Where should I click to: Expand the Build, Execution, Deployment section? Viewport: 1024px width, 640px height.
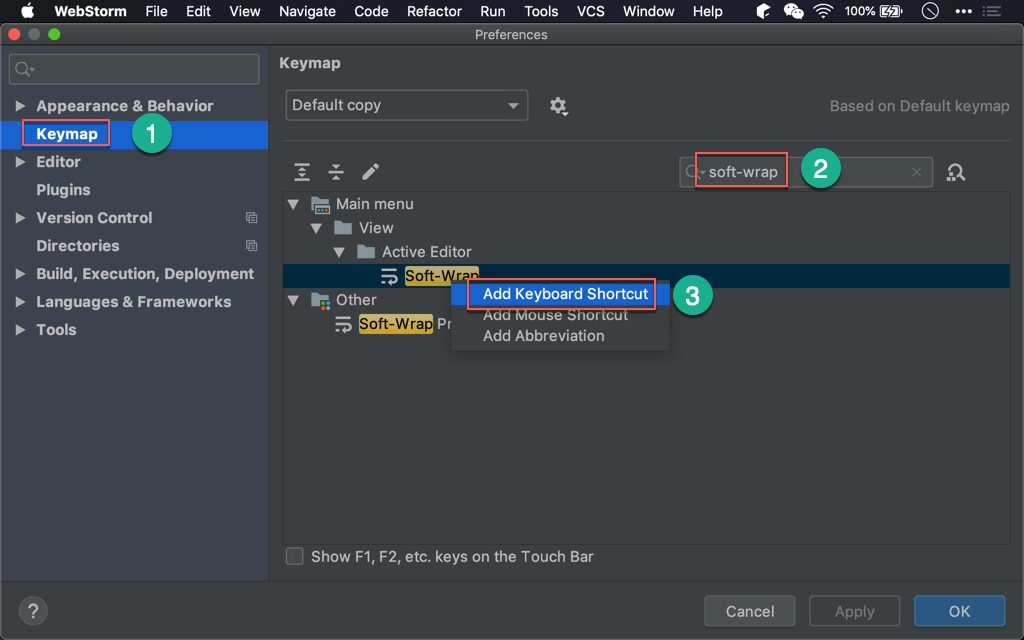pos(21,274)
